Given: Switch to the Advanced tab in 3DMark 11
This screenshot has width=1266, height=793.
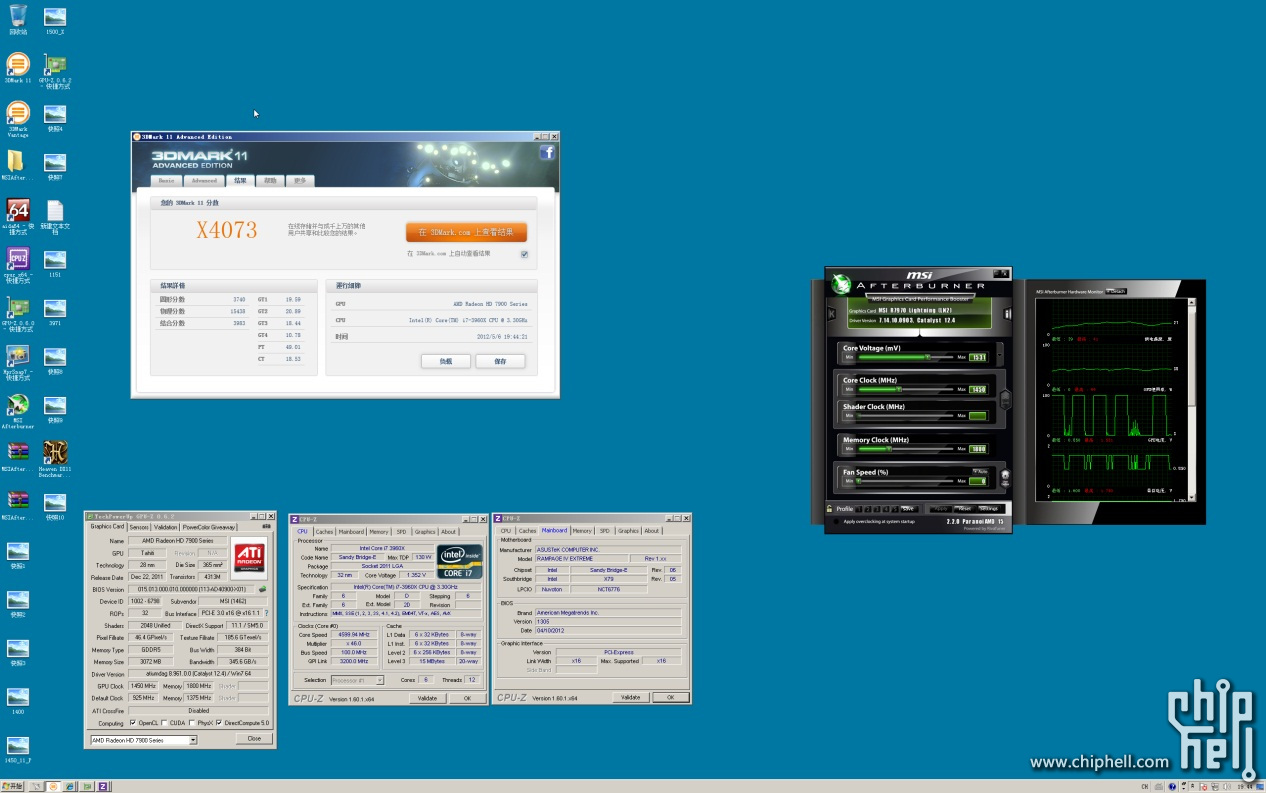Looking at the screenshot, I should point(204,181).
